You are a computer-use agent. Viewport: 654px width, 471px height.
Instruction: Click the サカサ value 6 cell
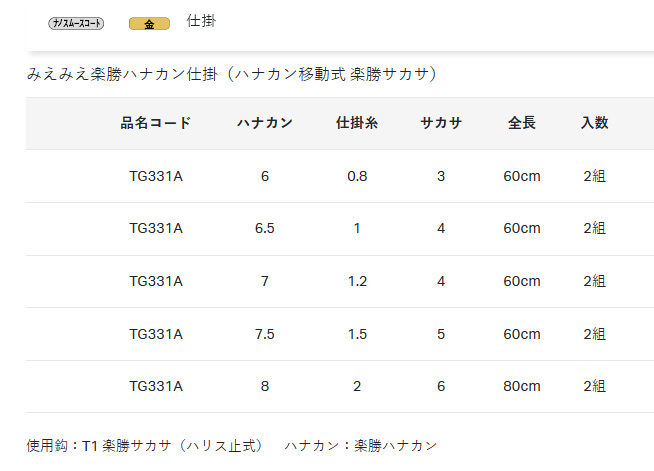(x=441, y=386)
